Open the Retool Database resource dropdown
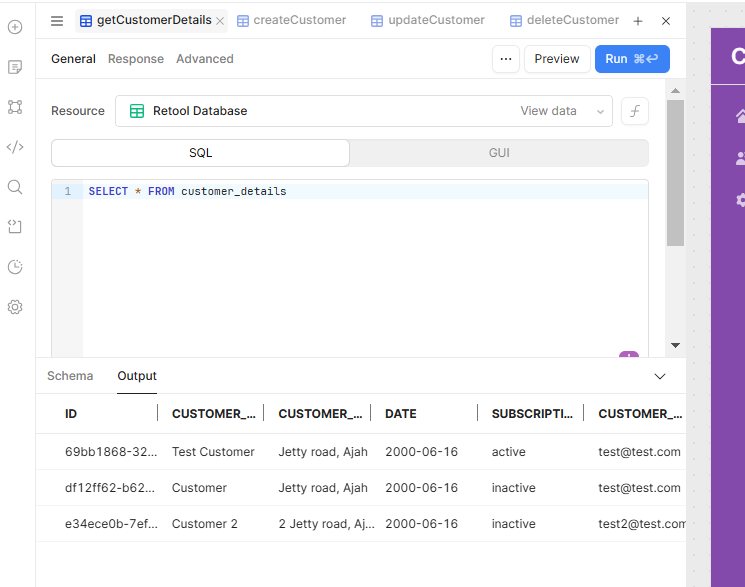 tap(364, 111)
